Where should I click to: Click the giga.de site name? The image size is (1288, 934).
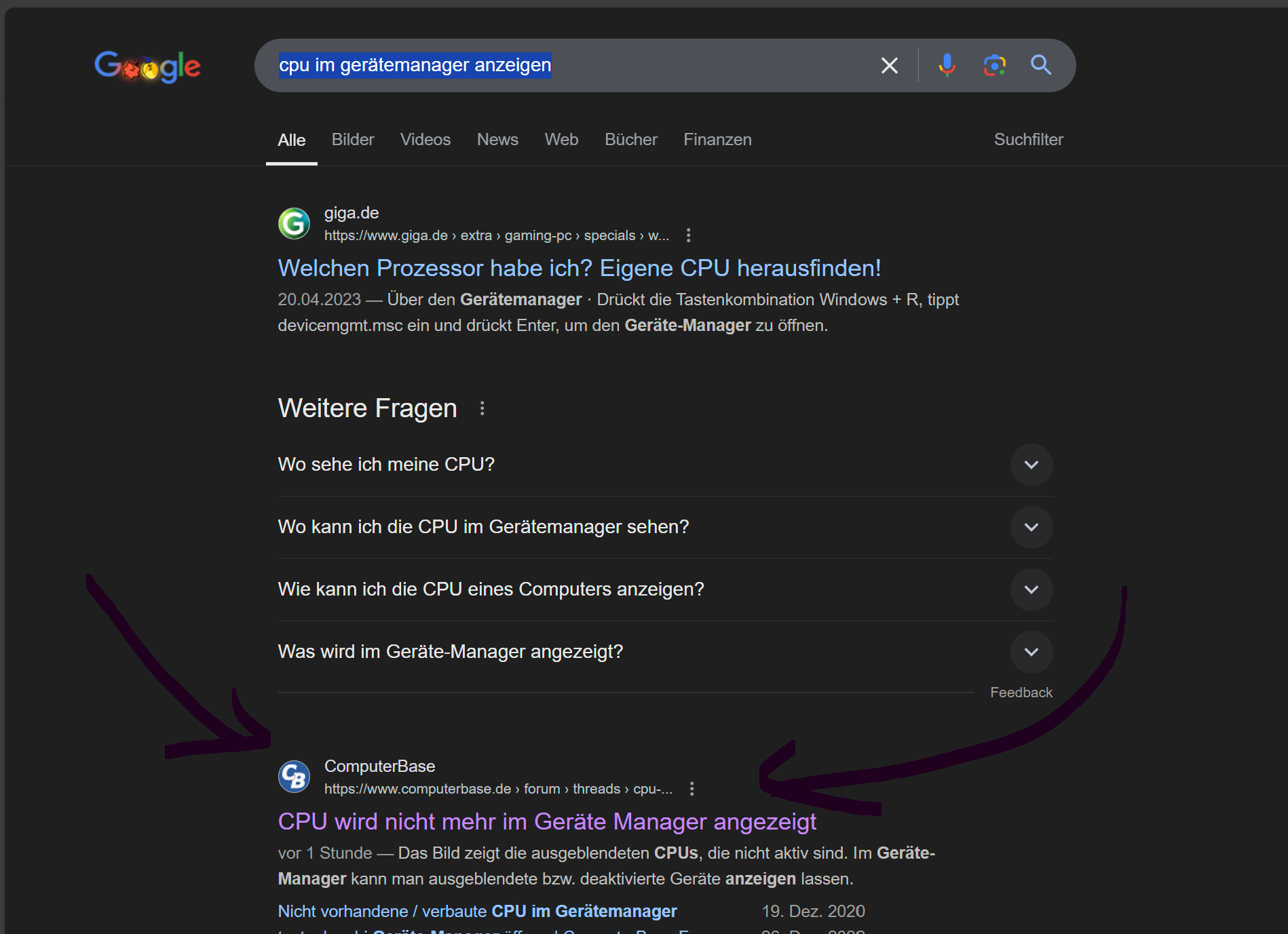[352, 213]
